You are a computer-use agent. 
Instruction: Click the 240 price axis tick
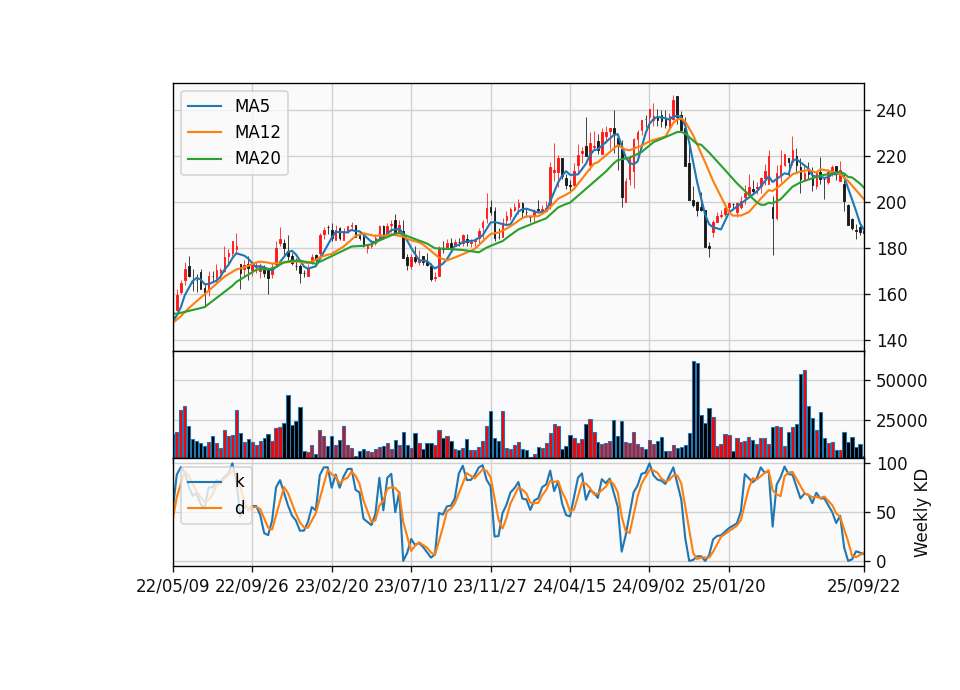891,111
